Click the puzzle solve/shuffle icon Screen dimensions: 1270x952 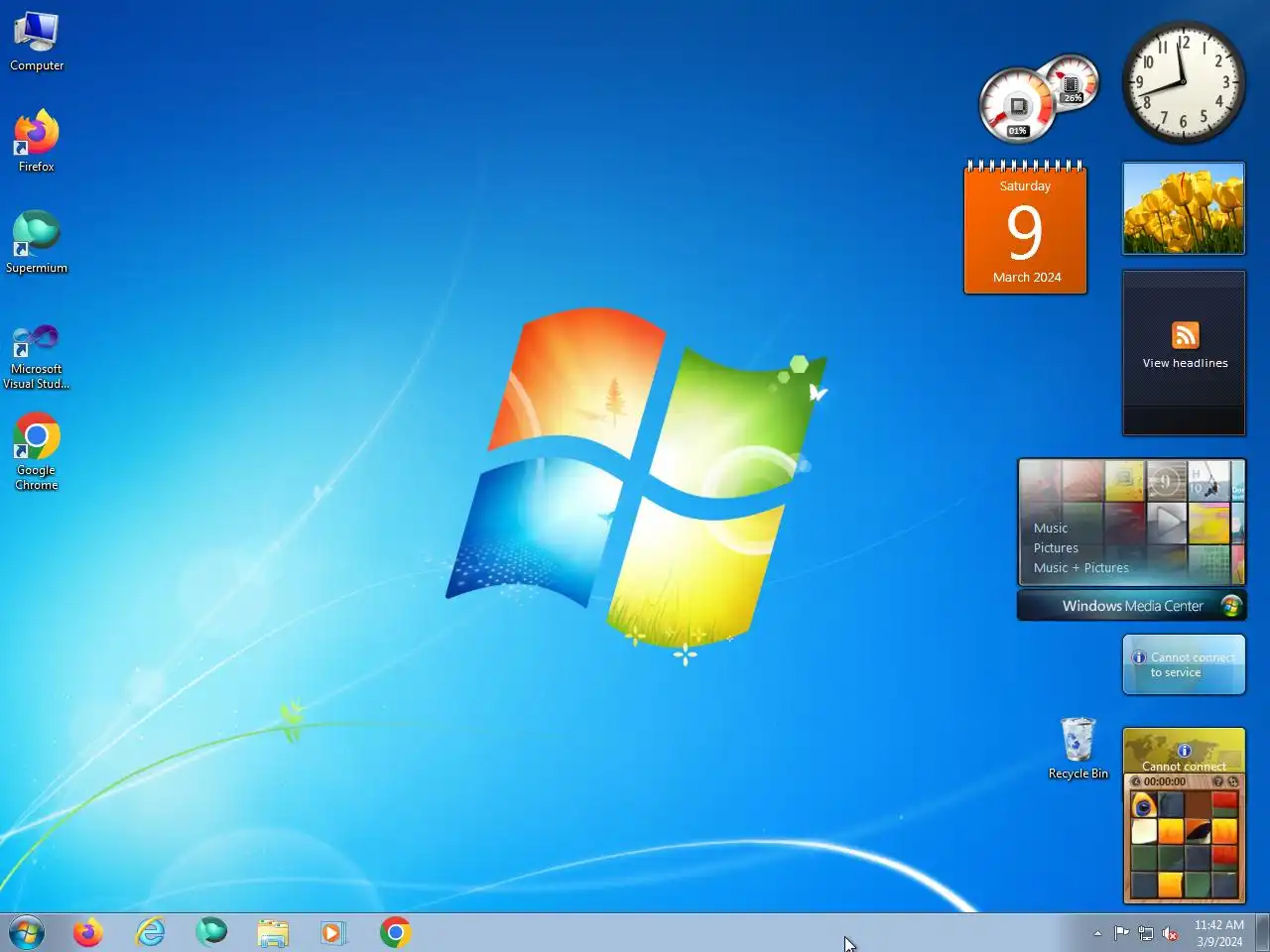point(1233,781)
